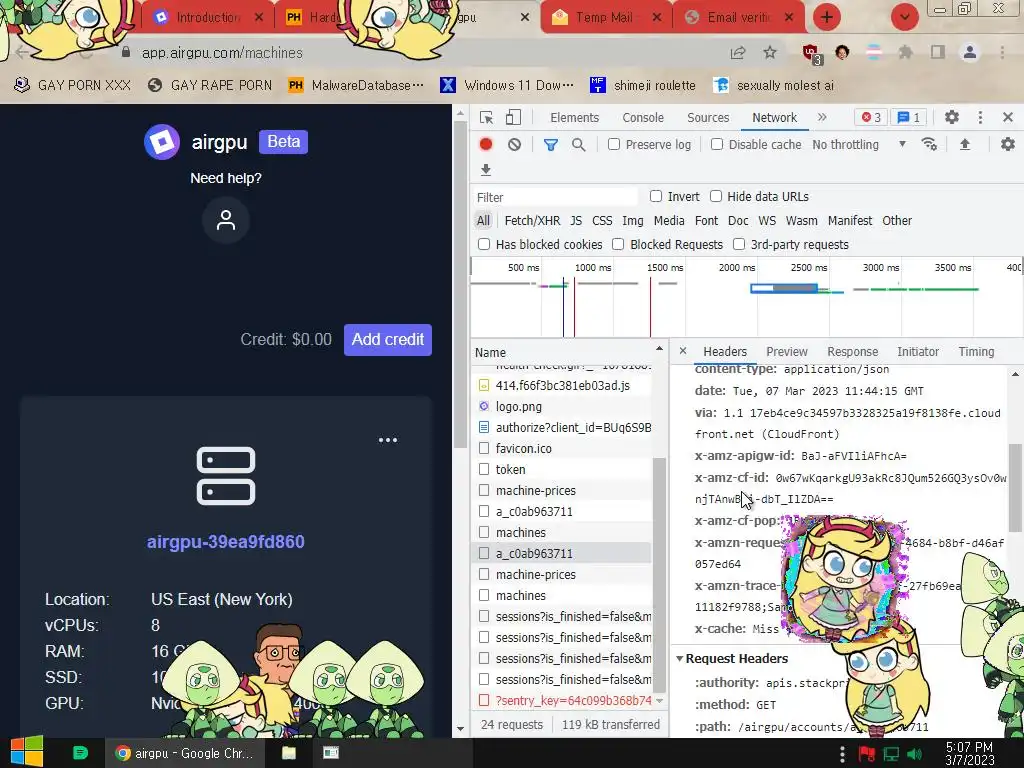Open DevTools settings gear
The image size is (1024, 768).
pos(952,118)
